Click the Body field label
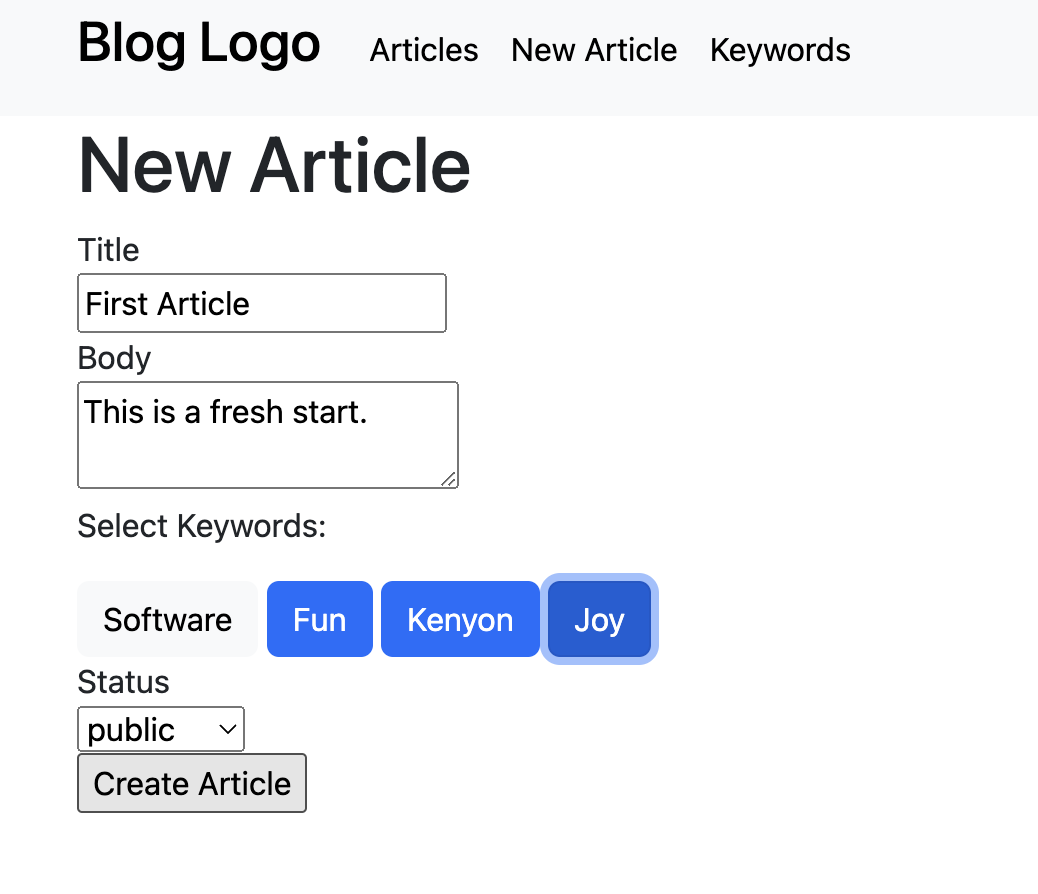The image size is (1038, 894). 114,358
